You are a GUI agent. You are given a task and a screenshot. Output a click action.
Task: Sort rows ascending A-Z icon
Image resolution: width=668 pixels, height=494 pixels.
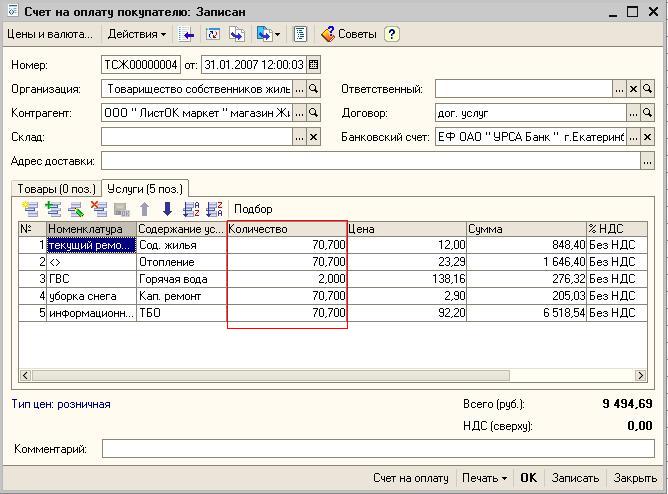[191, 209]
